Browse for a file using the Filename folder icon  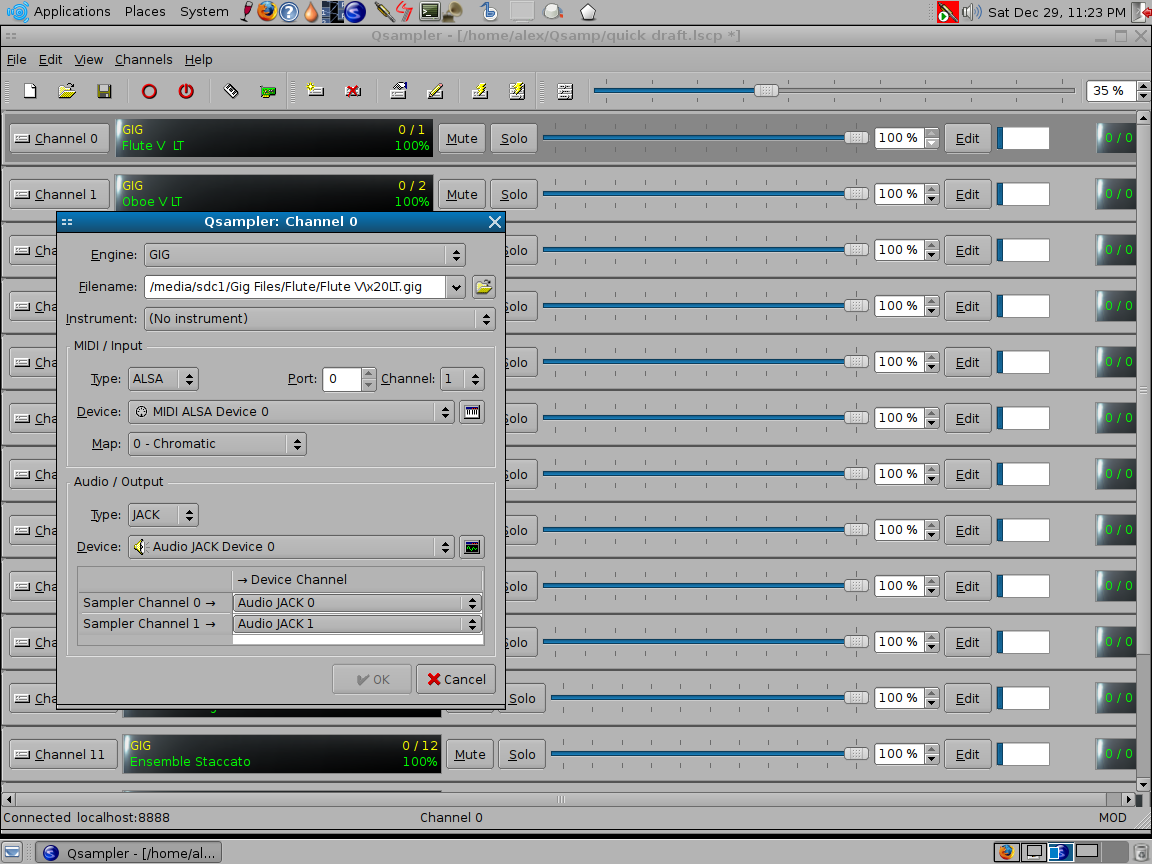483,287
